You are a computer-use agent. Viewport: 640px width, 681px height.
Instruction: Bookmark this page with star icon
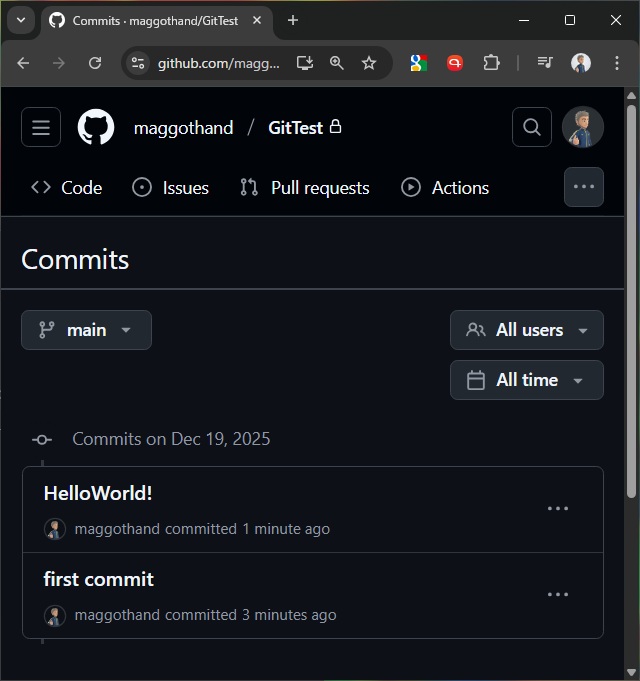click(x=369, y=63)
